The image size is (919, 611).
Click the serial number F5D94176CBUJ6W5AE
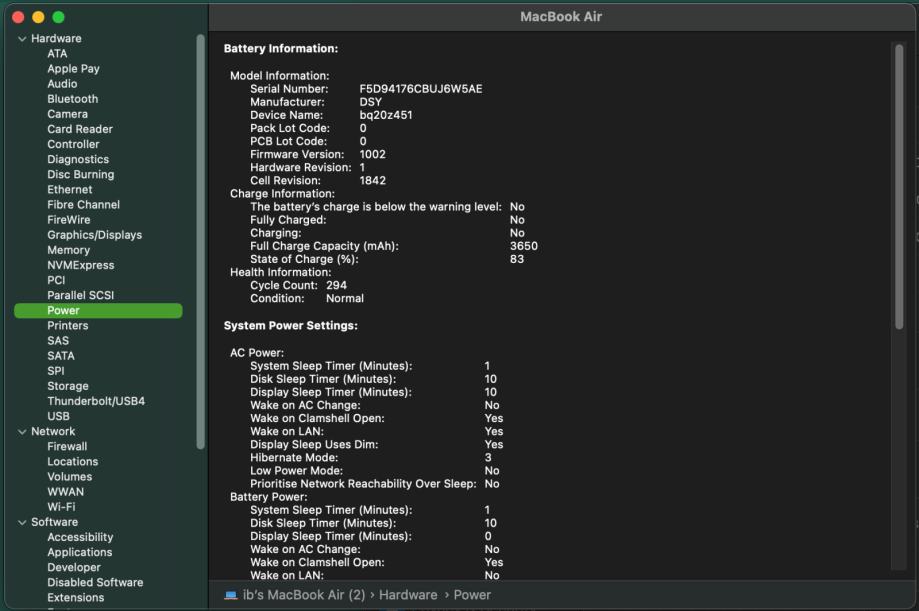421,89
